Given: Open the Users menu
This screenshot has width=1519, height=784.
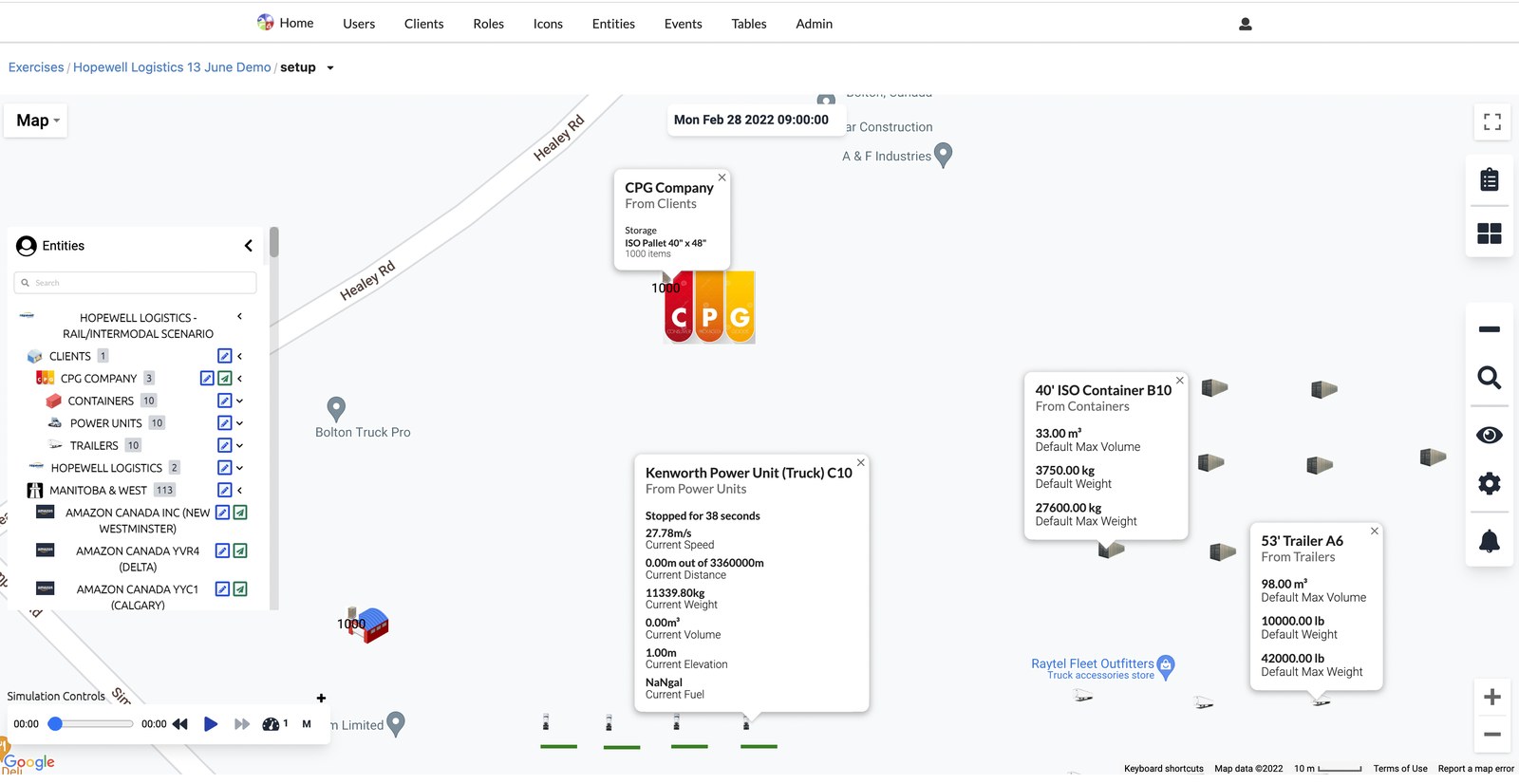Looking at the screenshot, I should coord(359,24).
